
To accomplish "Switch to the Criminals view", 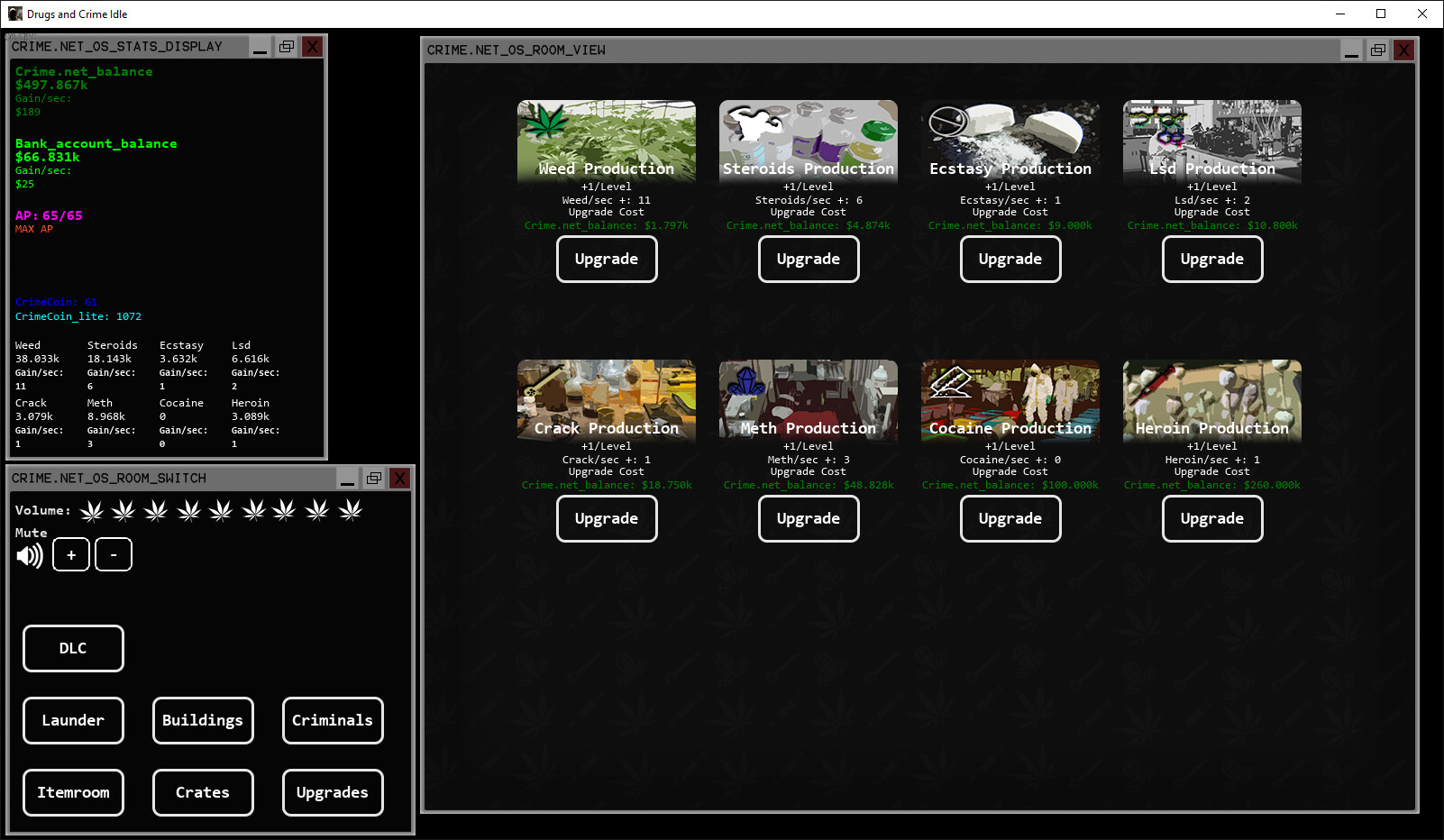I will (x=332, y=720).
